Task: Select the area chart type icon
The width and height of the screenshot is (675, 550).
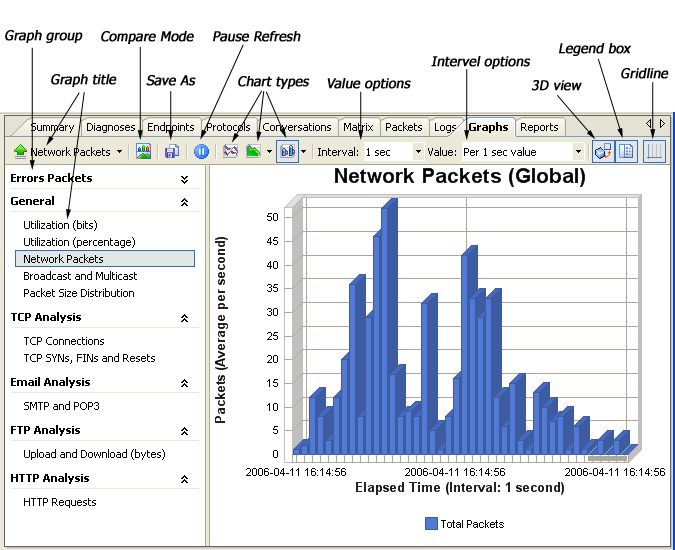Action: click(x=254, y=151)
